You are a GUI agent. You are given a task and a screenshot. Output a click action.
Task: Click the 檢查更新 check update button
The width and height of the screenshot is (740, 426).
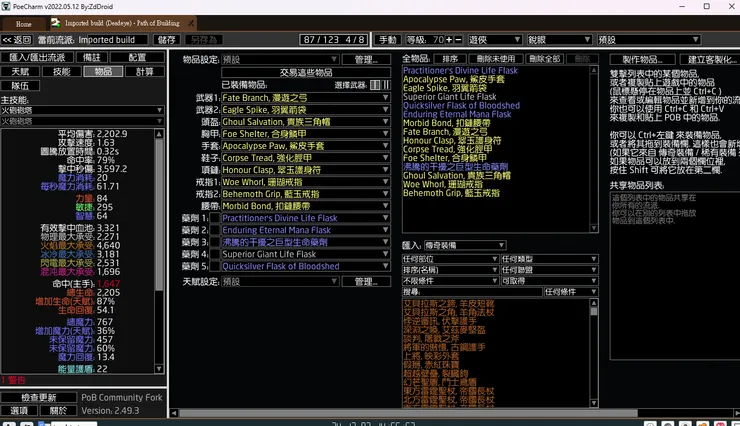coord(39,397)
